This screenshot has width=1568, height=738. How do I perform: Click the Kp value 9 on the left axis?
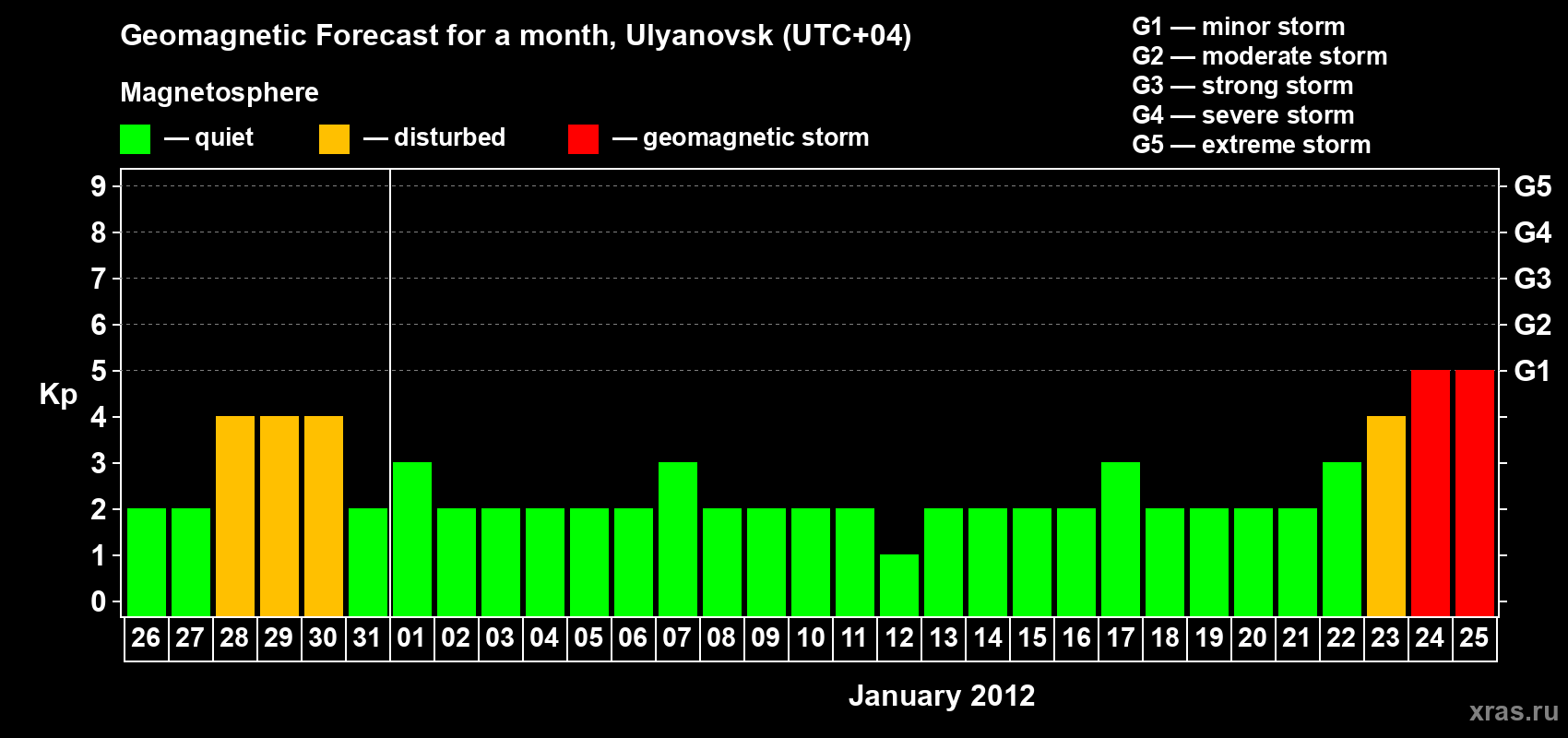coord(99,186)
